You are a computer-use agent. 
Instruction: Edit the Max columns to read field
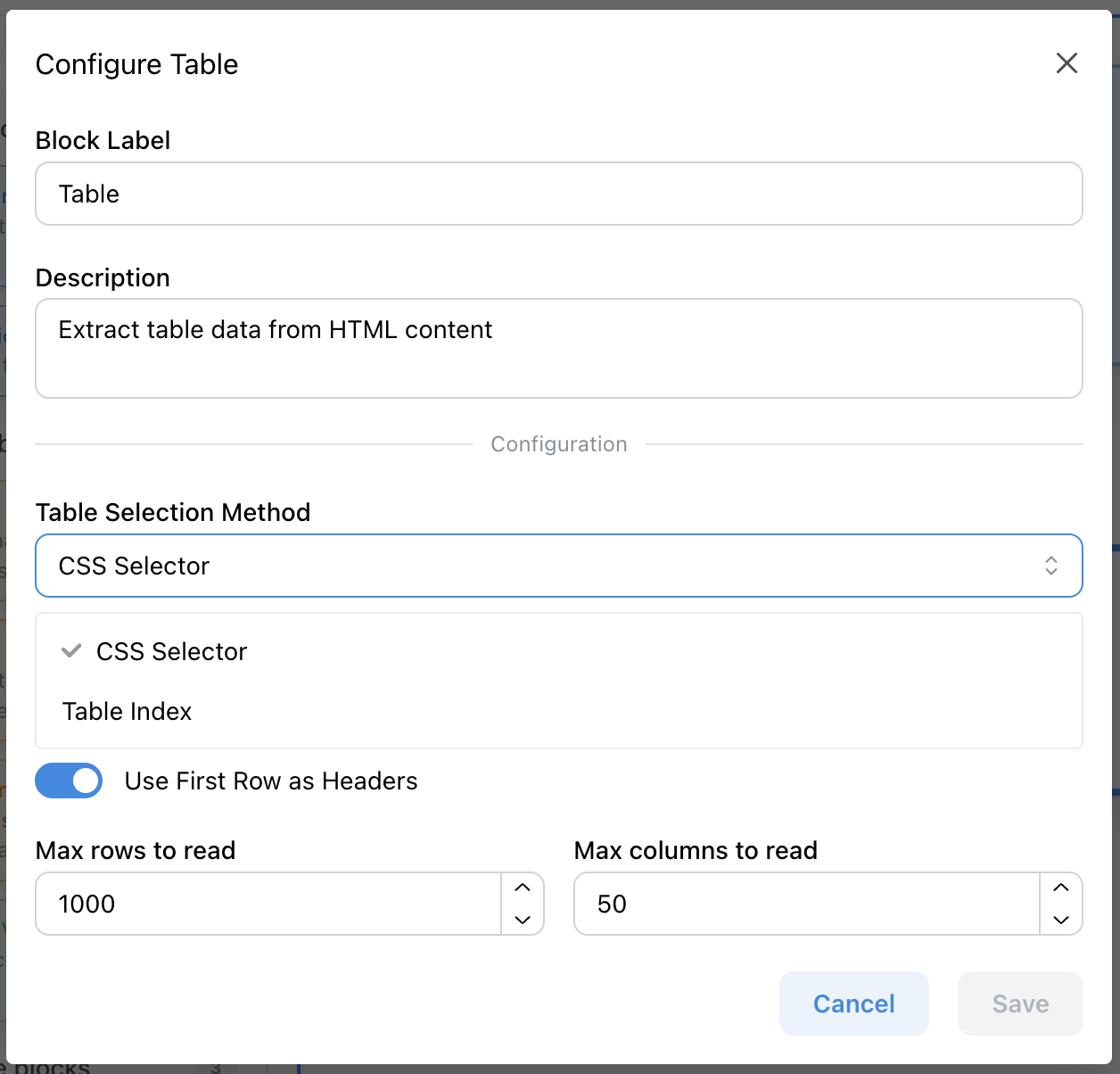tap(806, 904)
